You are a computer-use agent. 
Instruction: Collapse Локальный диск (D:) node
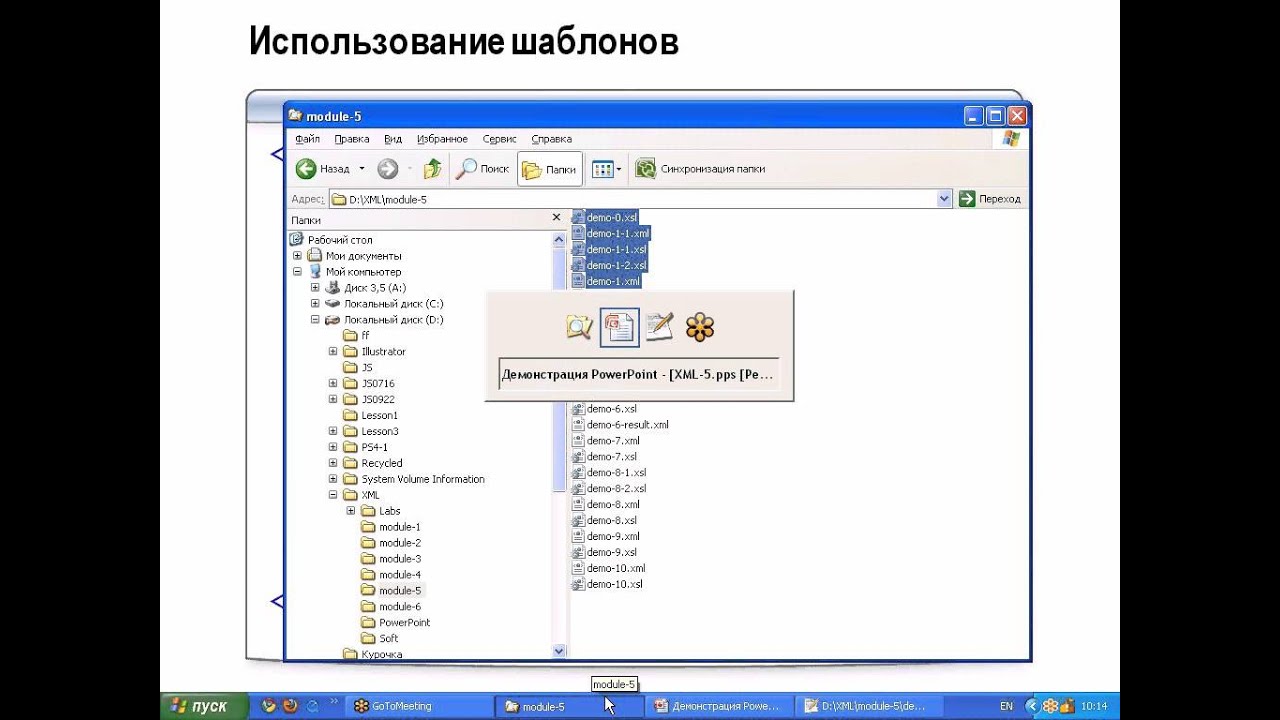tap(315, 320)
